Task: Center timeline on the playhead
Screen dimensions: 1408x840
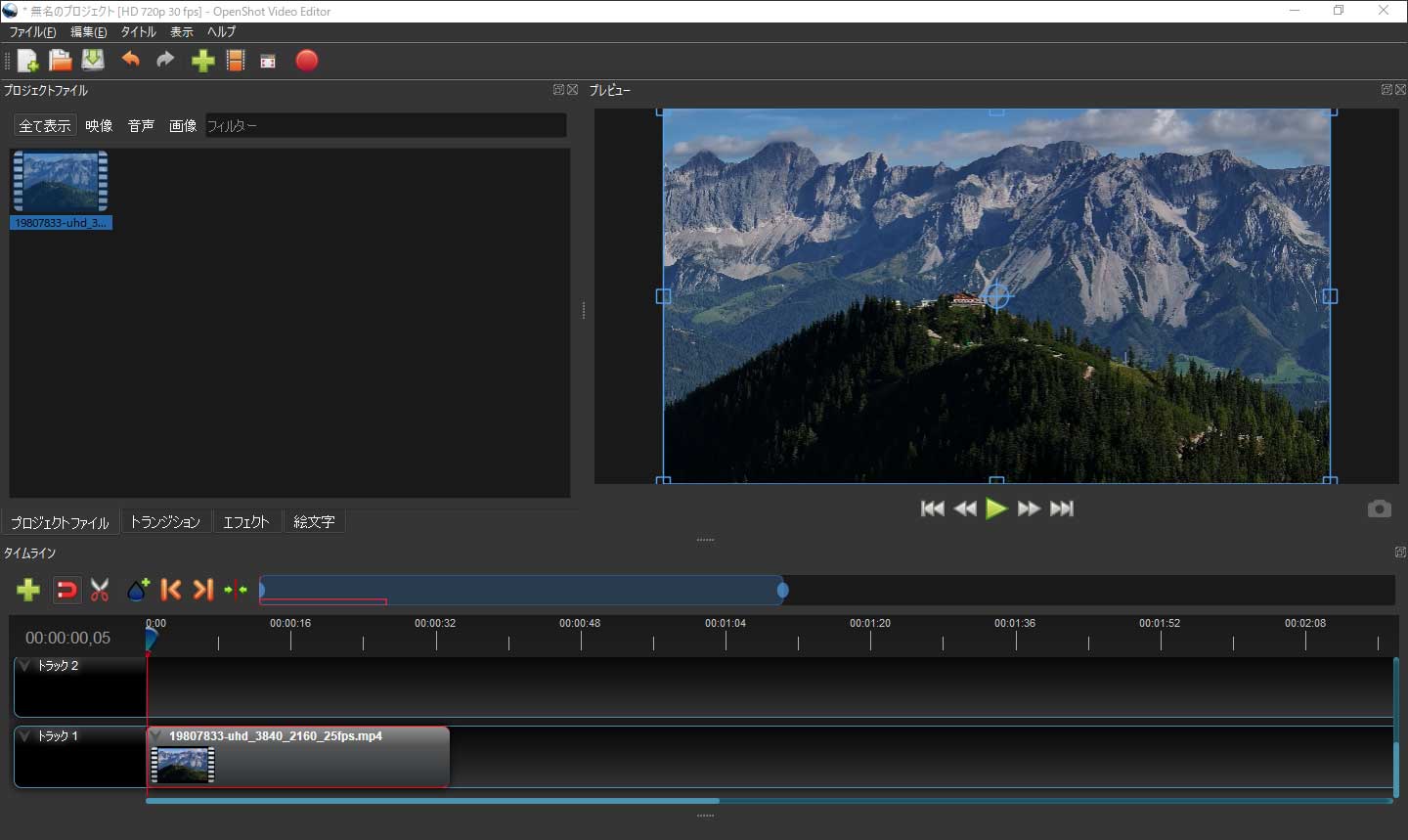Action: click(x=236, y=590)
